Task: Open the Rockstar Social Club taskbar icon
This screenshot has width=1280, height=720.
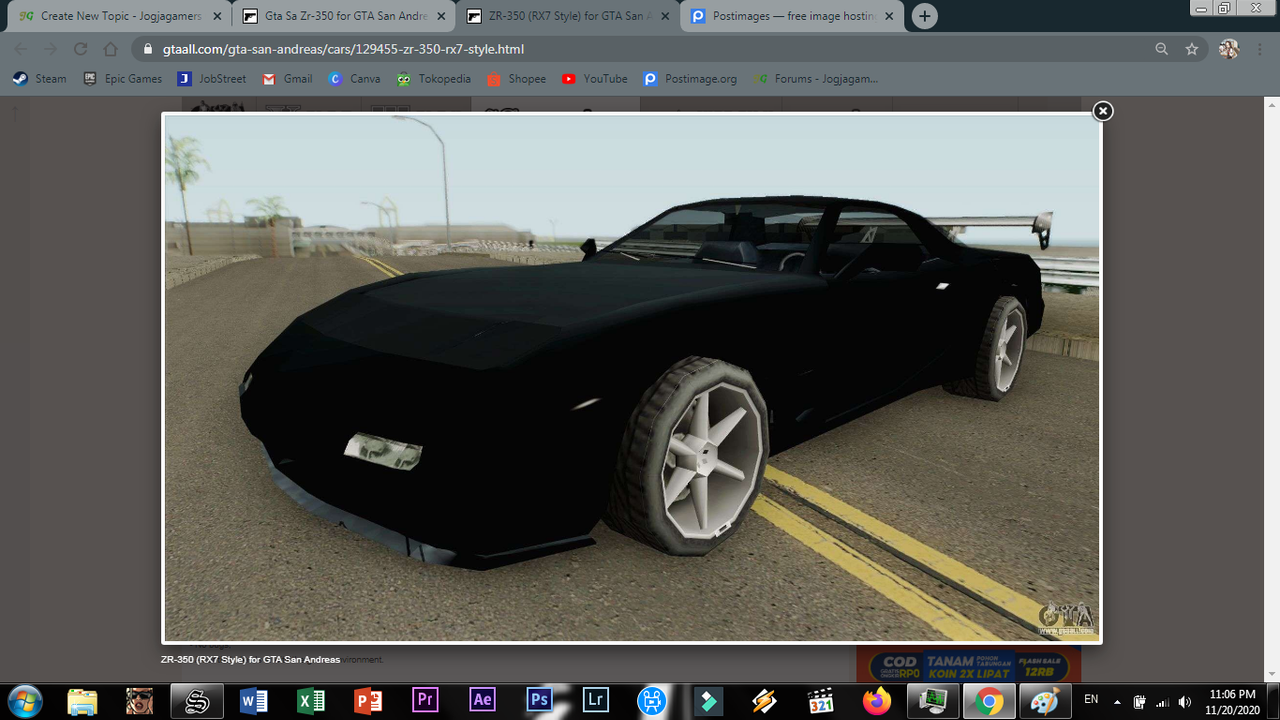Action: tap(197, 701)
